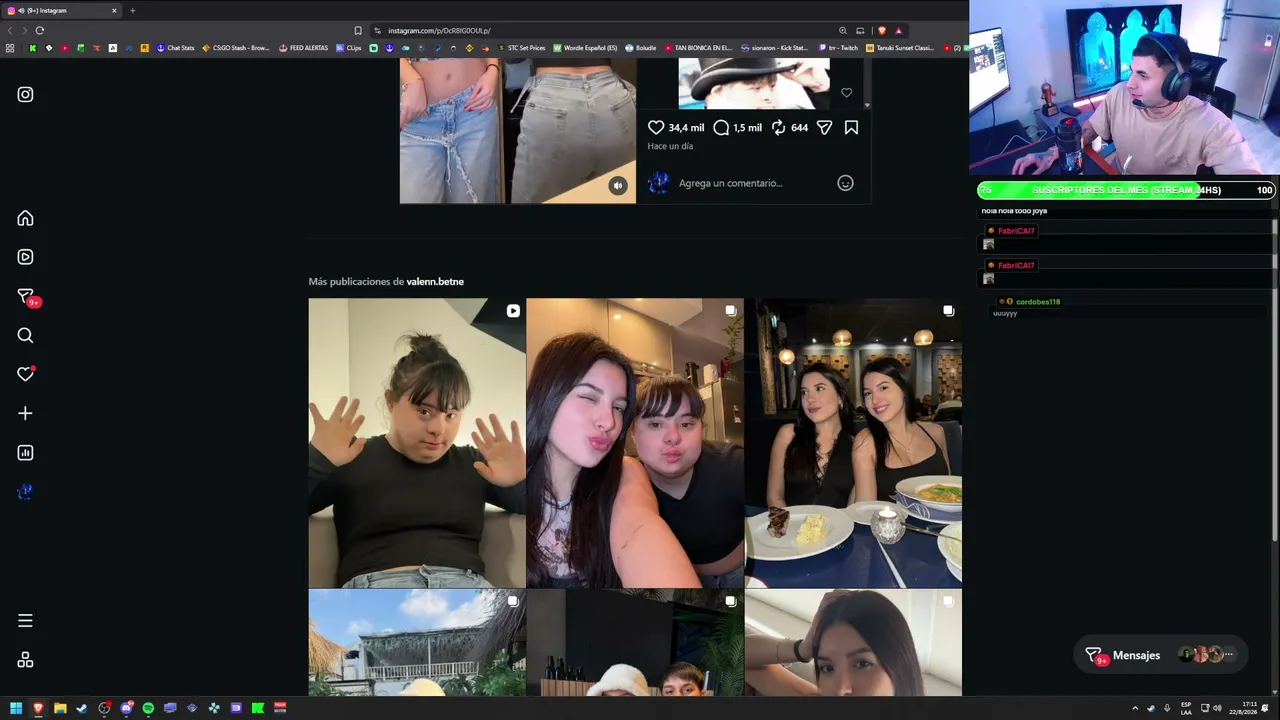Open the reel thumbnail with waving hands
The height and width of the screenshot is (720, 1280).
click(x=417, y=443)
